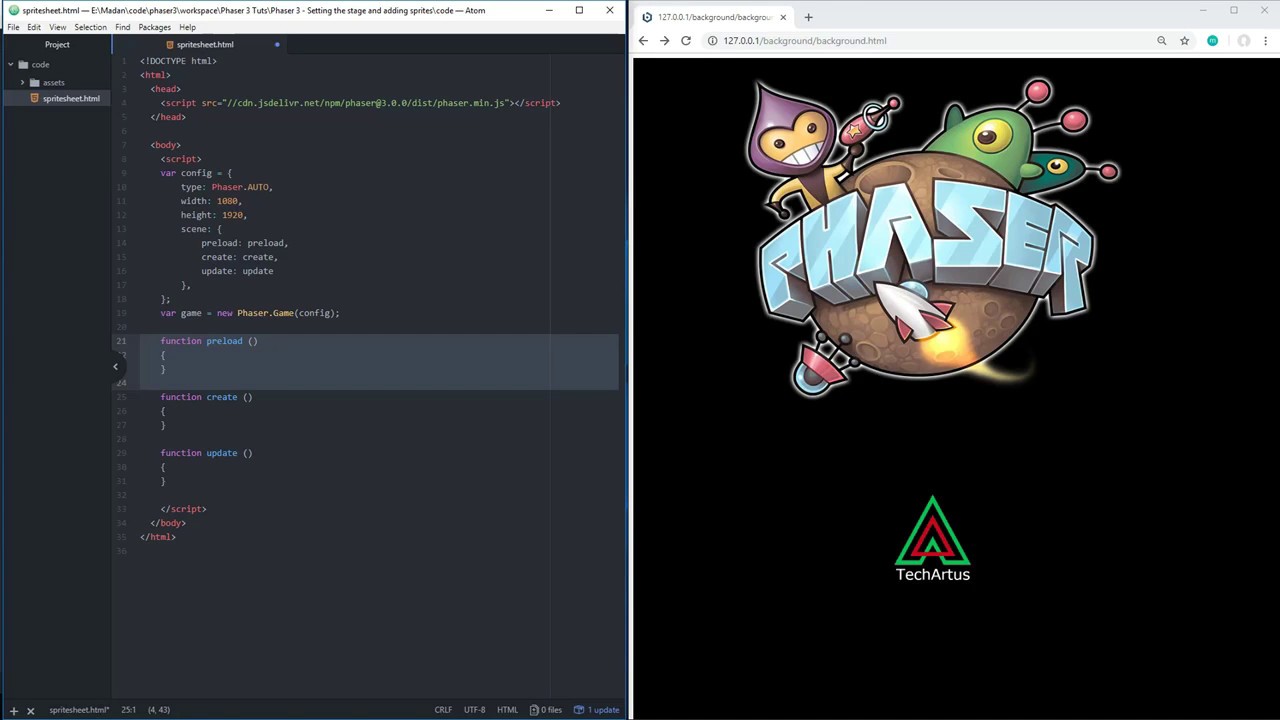Click the zoom magnifier icon in address bar
This screenshot has width=1280, height=720.
(x=1161, y=41)
